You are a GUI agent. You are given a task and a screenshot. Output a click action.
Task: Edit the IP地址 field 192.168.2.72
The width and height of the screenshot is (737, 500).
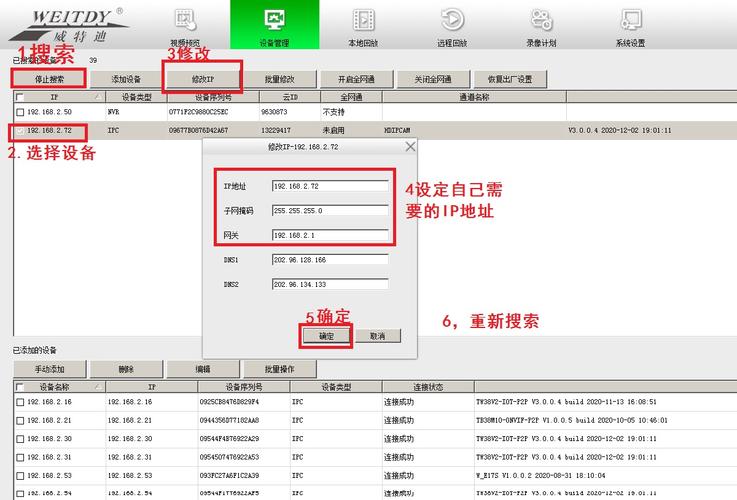coord(330,186)
